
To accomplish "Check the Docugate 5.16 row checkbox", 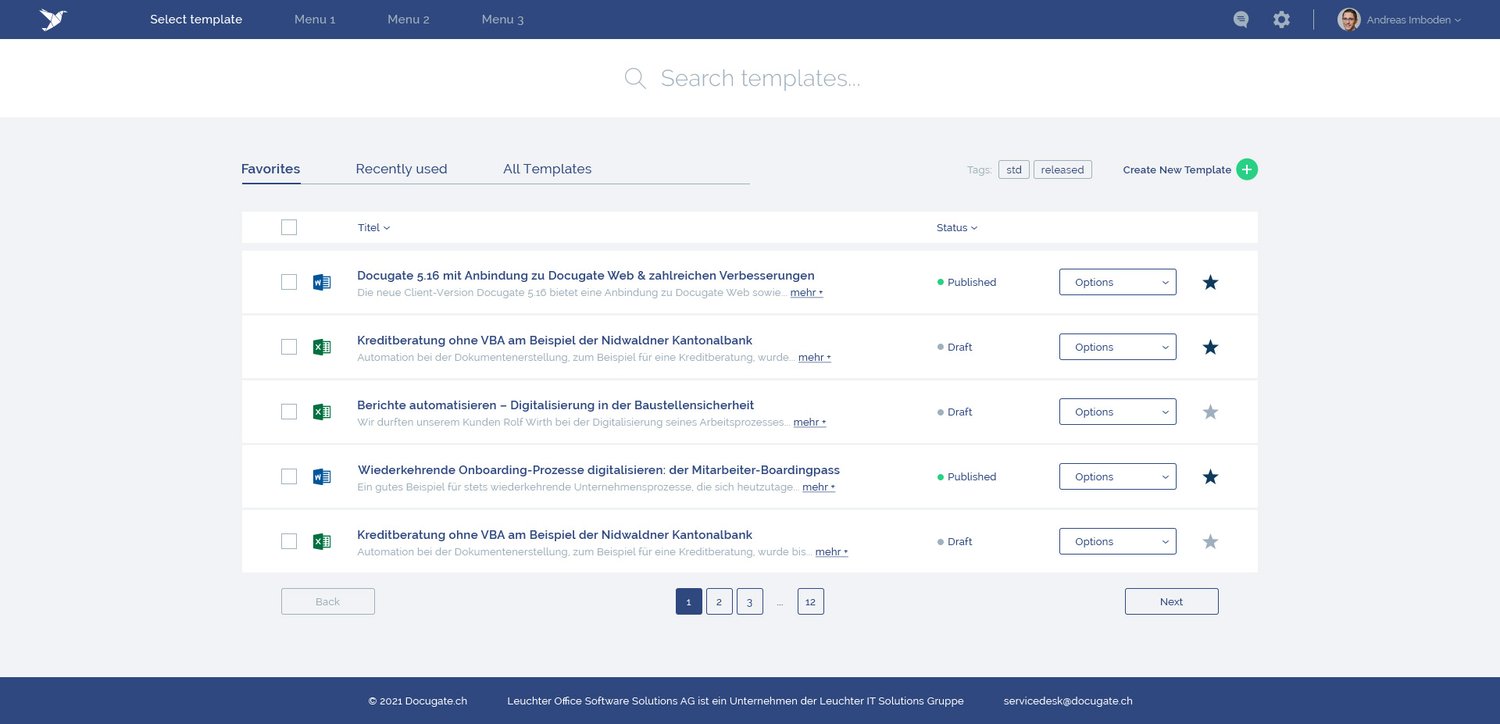I will [x=289, y=282].
